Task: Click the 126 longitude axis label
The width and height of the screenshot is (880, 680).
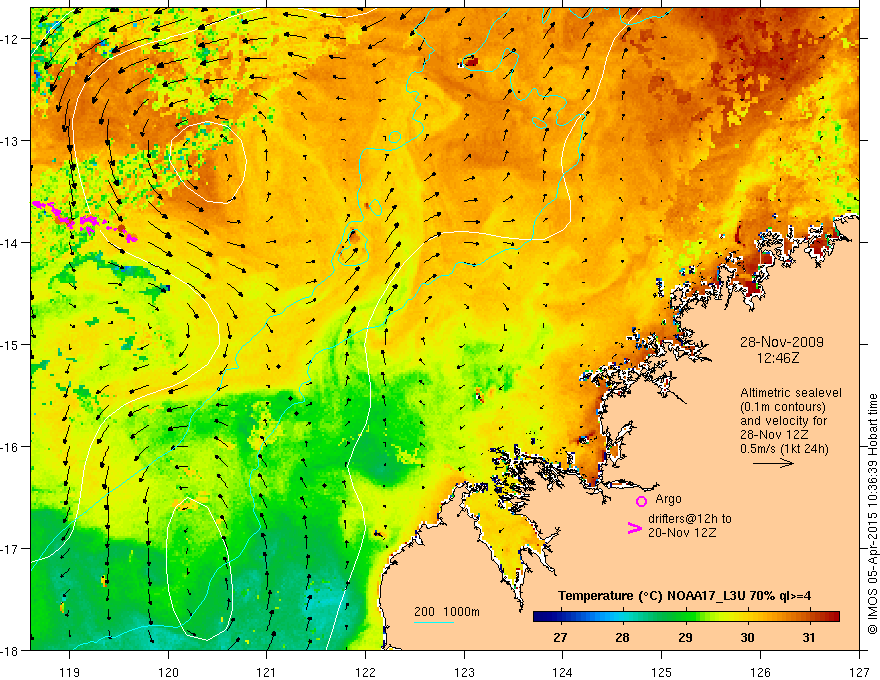Action: (760, 673)
